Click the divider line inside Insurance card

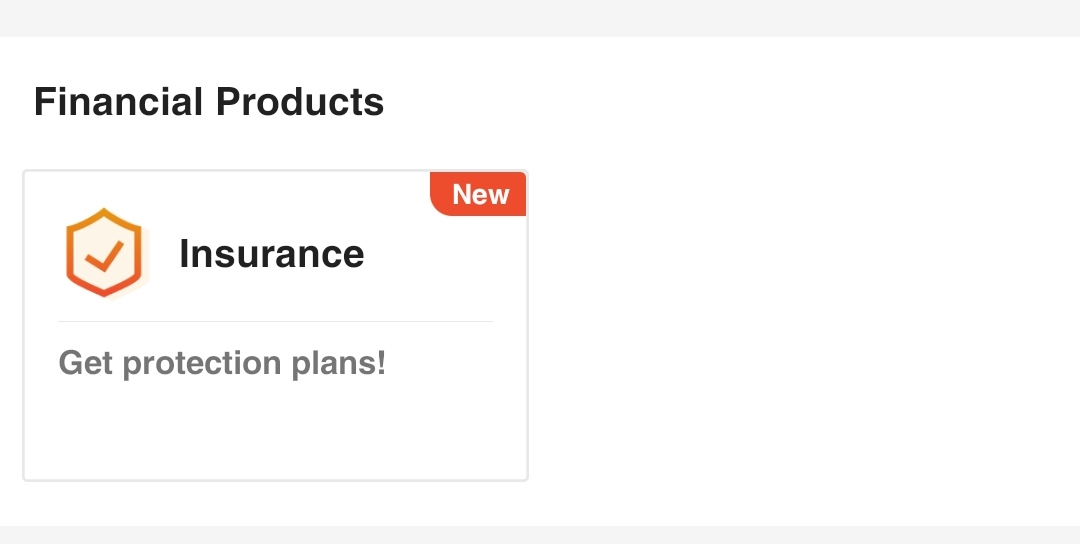tap(275, 322)
